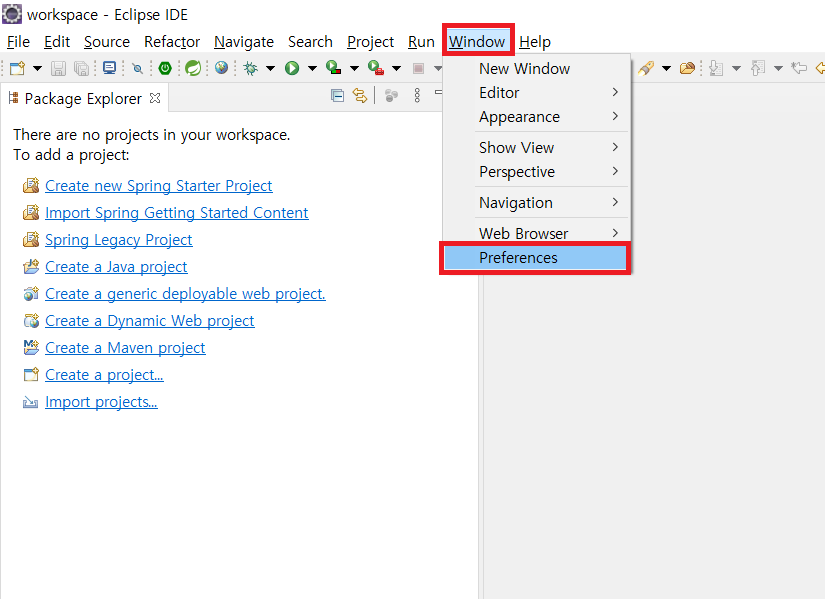
Task: Click the icon beside Create a Dynamic Web project
Action: (31, 320)
